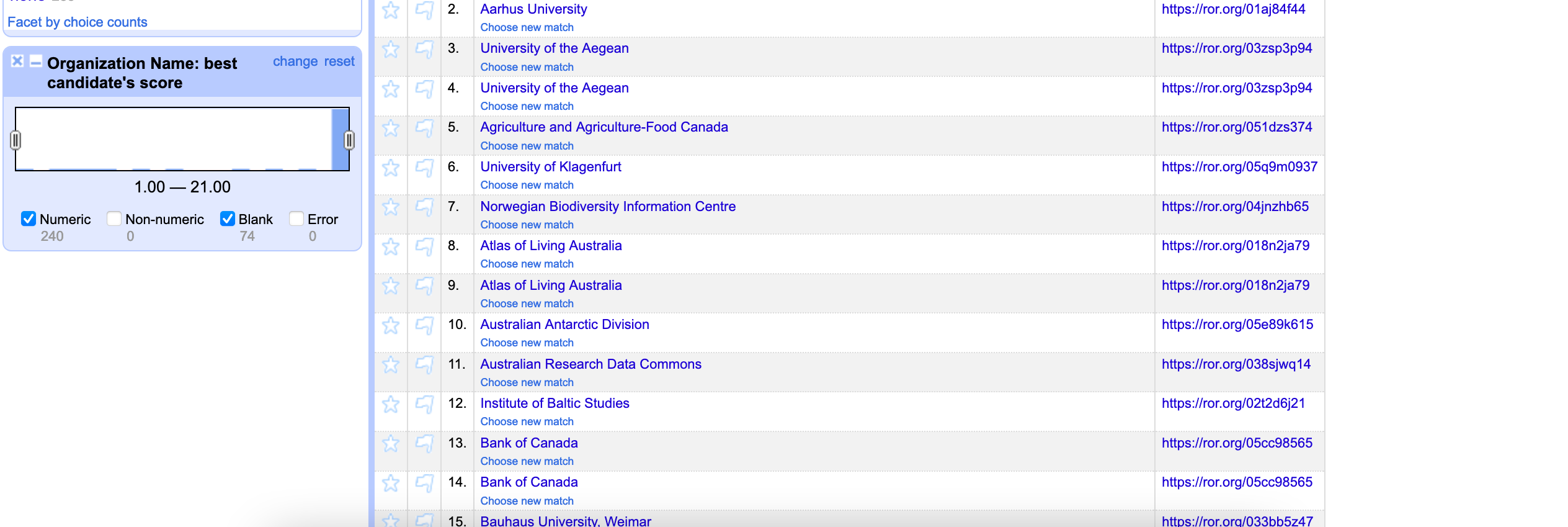Star row 9 Atlas of Living Australia
1568x527 pixels.
391,286
